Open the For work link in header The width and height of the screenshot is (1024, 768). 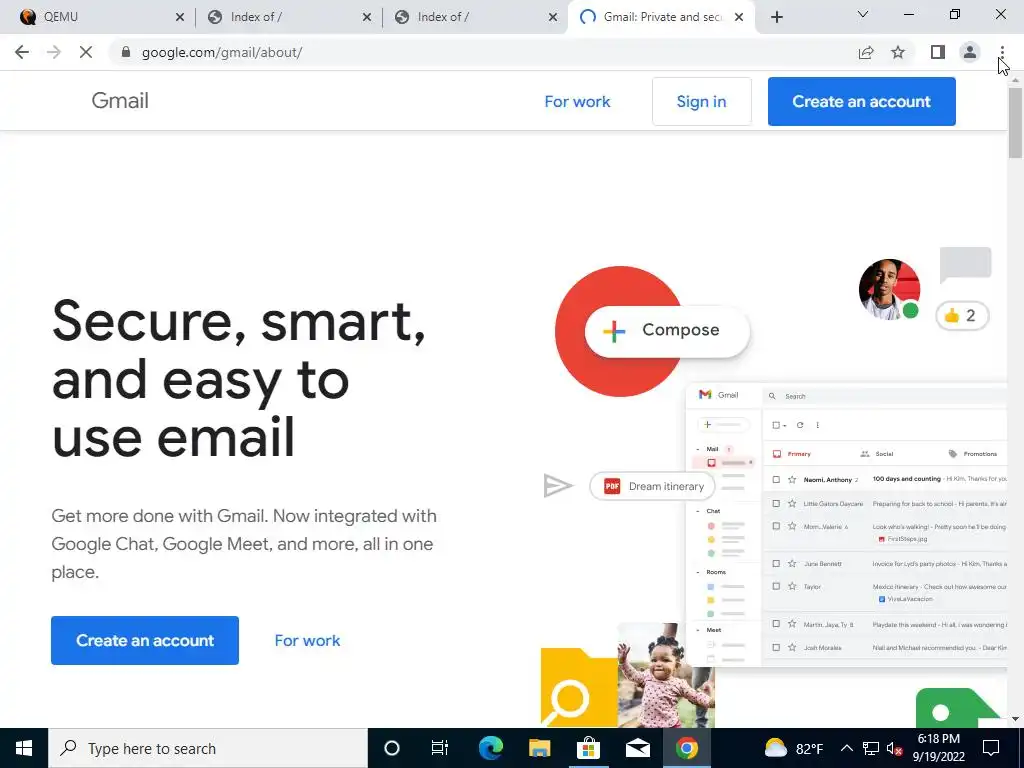577,101
